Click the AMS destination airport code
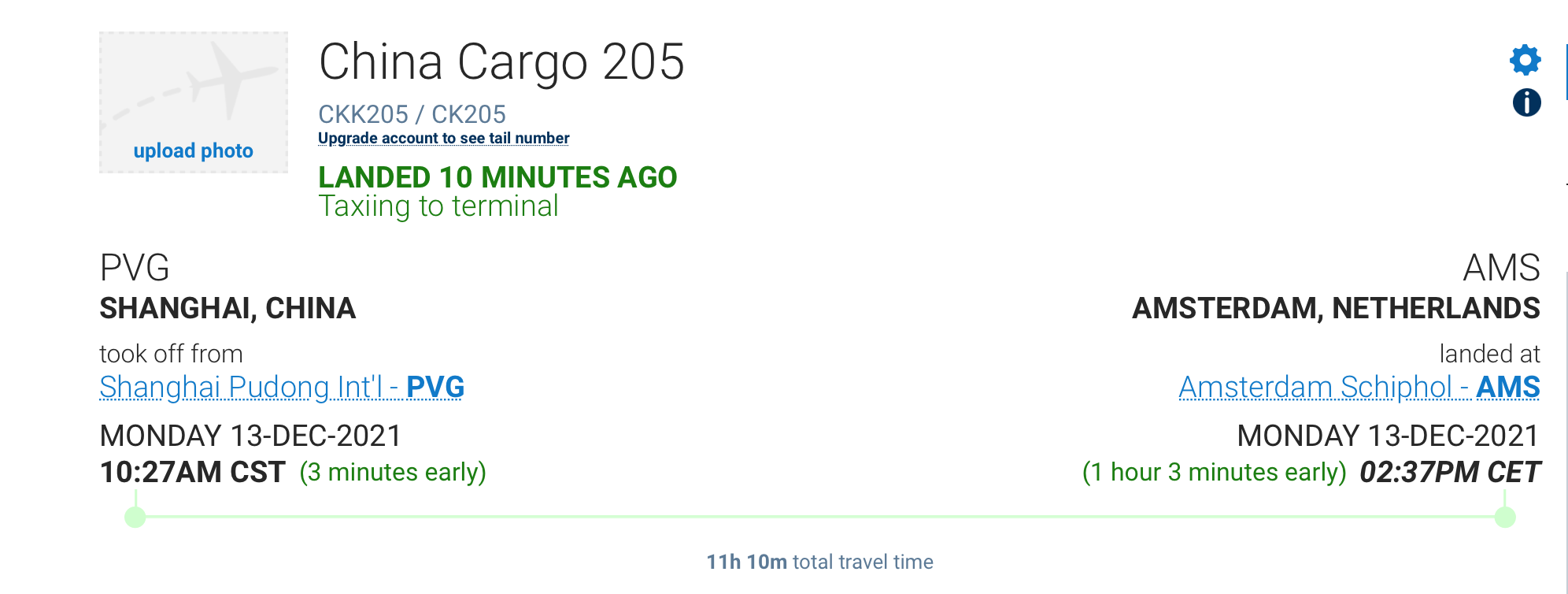Viewport: 1568px width, 594px height. 1500,268
